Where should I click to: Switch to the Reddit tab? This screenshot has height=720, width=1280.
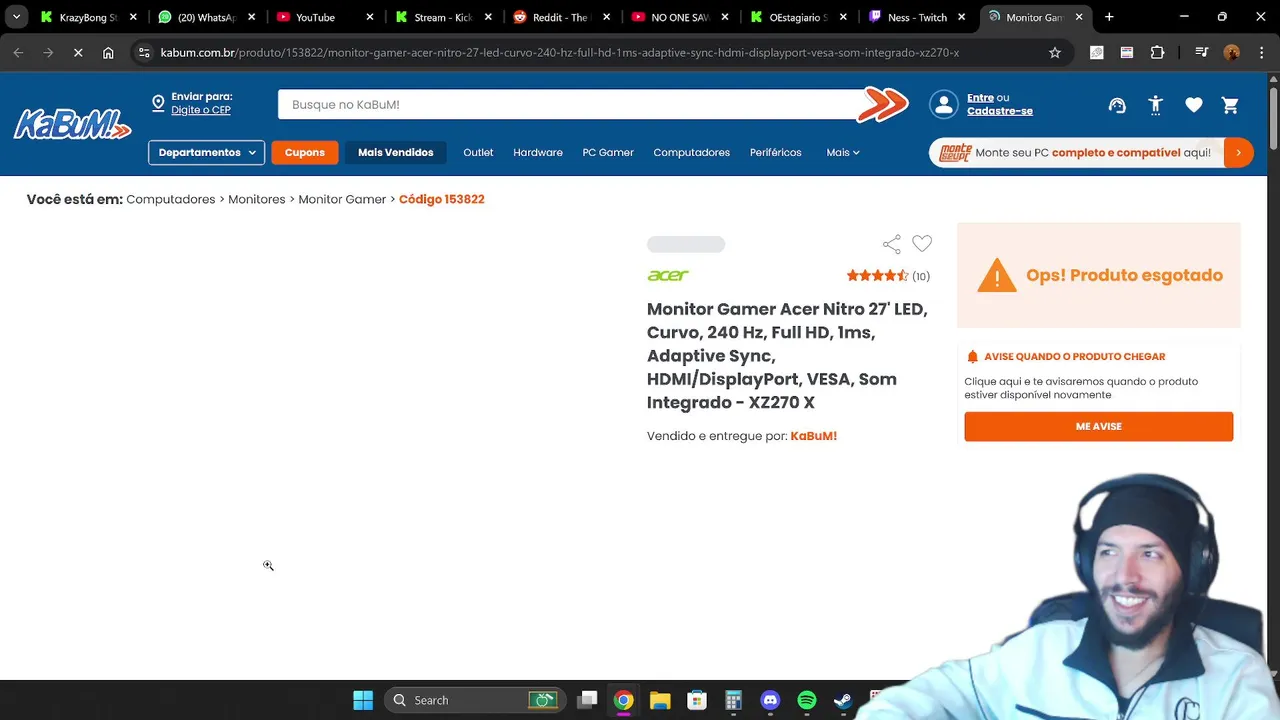tap(563, 17)
